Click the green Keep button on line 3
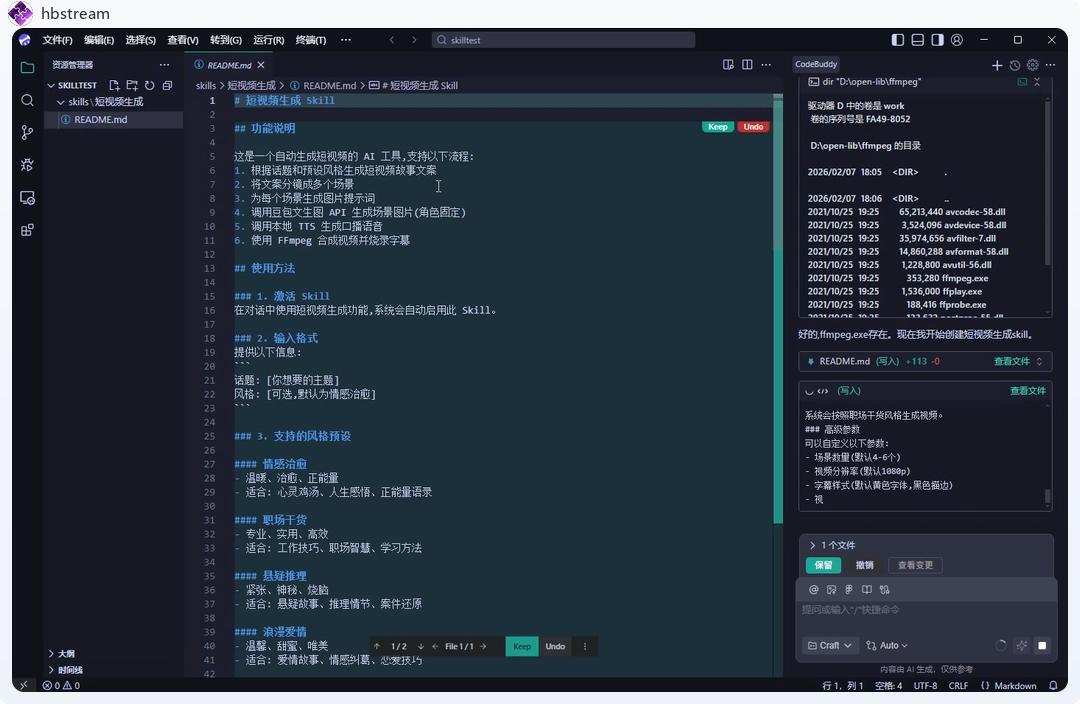The image size is (1080, 704). click(718, 127)
